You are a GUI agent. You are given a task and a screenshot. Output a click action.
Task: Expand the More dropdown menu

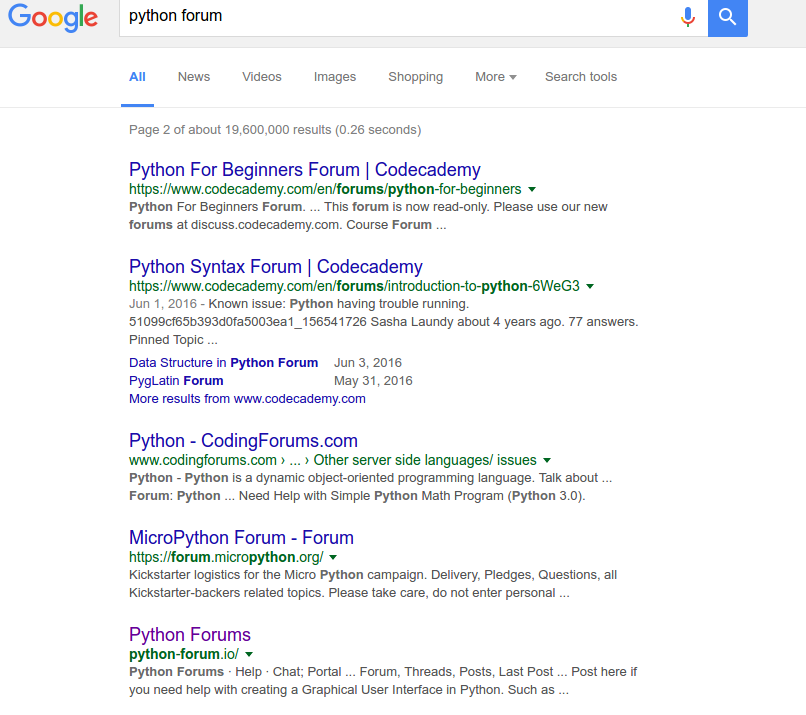[x=495, y=77]
